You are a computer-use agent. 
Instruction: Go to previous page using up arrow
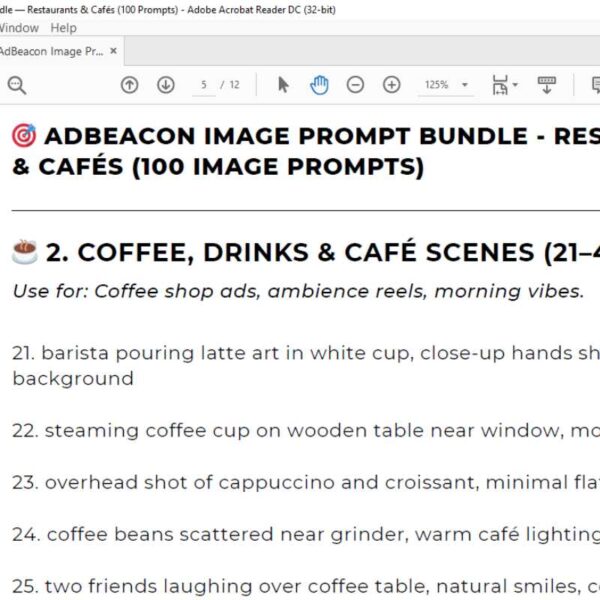click(129, 86)
